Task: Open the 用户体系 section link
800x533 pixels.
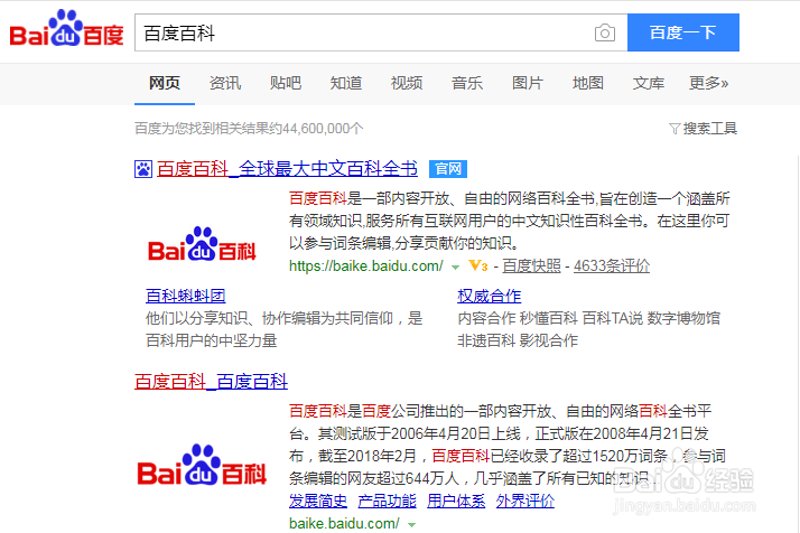Action: [456, 501]
